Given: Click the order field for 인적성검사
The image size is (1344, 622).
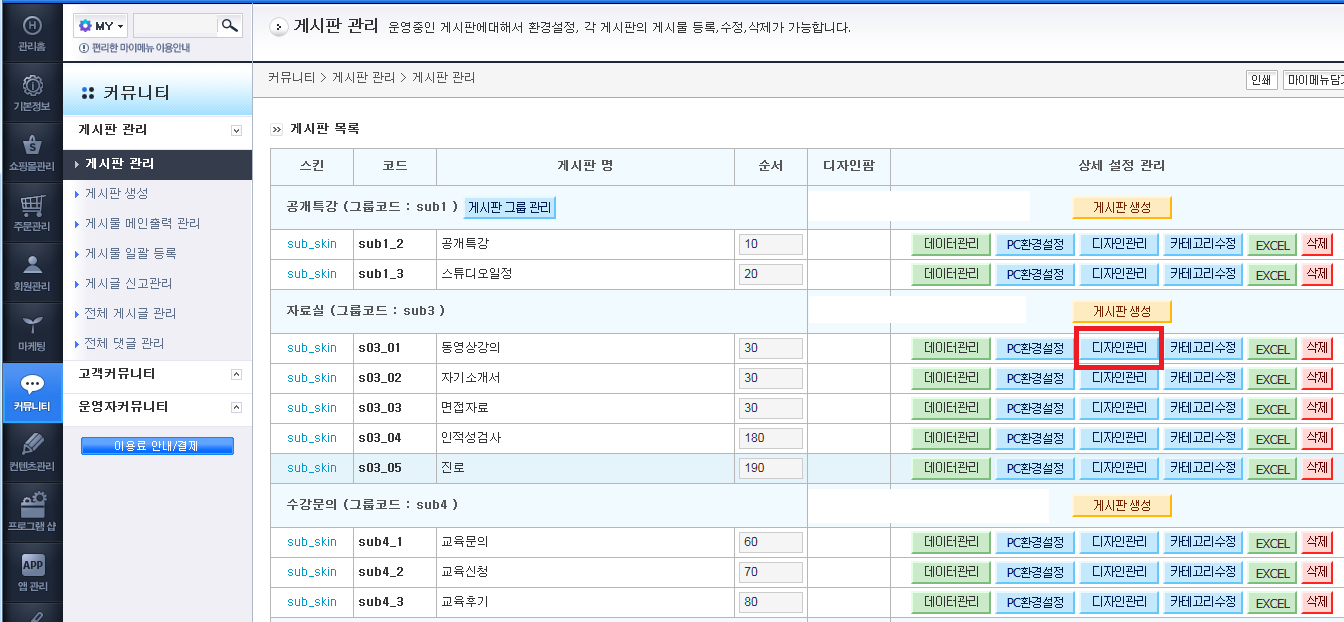Looking at the screenshot, I should (x=771, y=438).
